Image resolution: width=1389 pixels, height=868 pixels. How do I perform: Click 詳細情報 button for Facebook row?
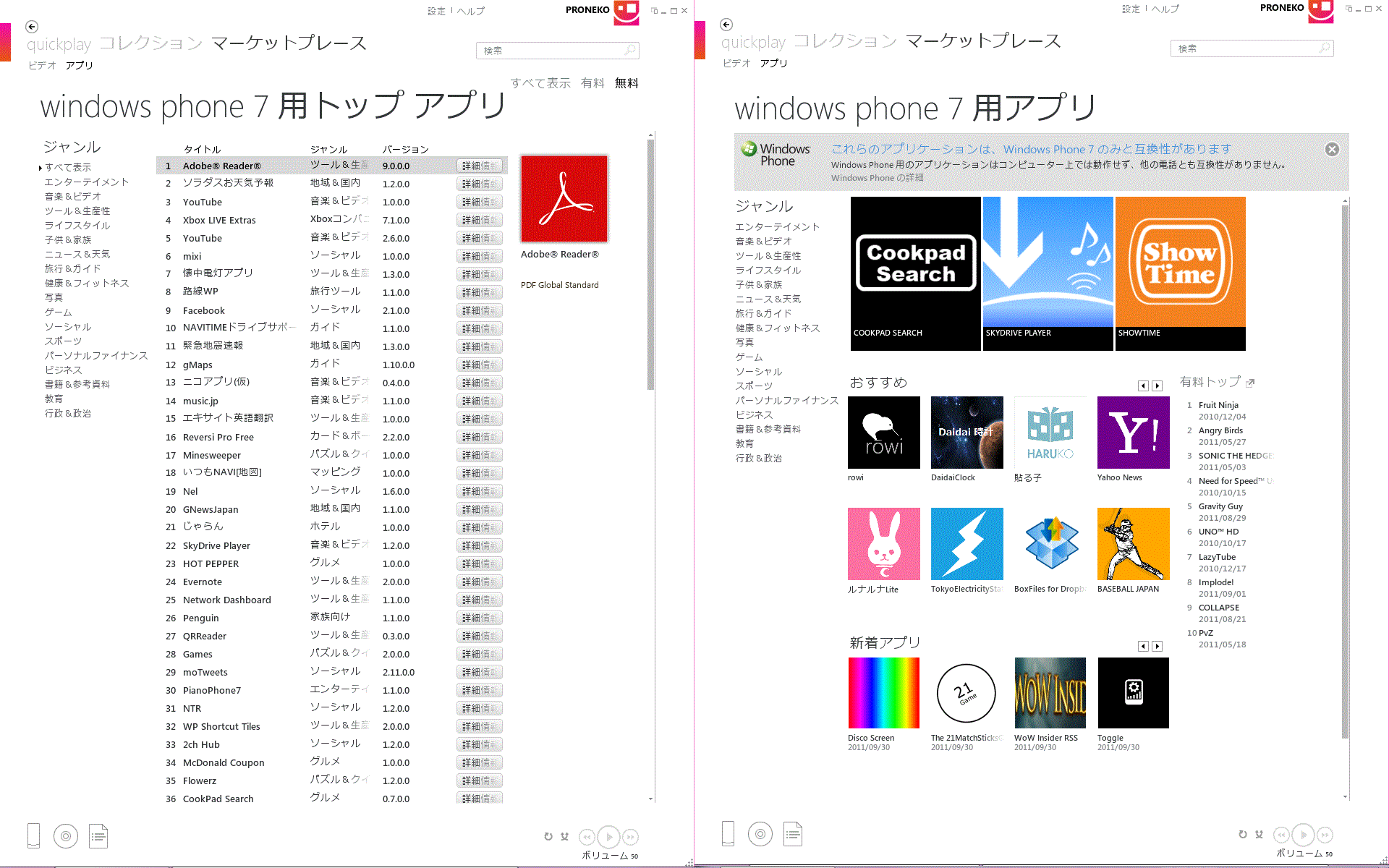click(480, 310)
